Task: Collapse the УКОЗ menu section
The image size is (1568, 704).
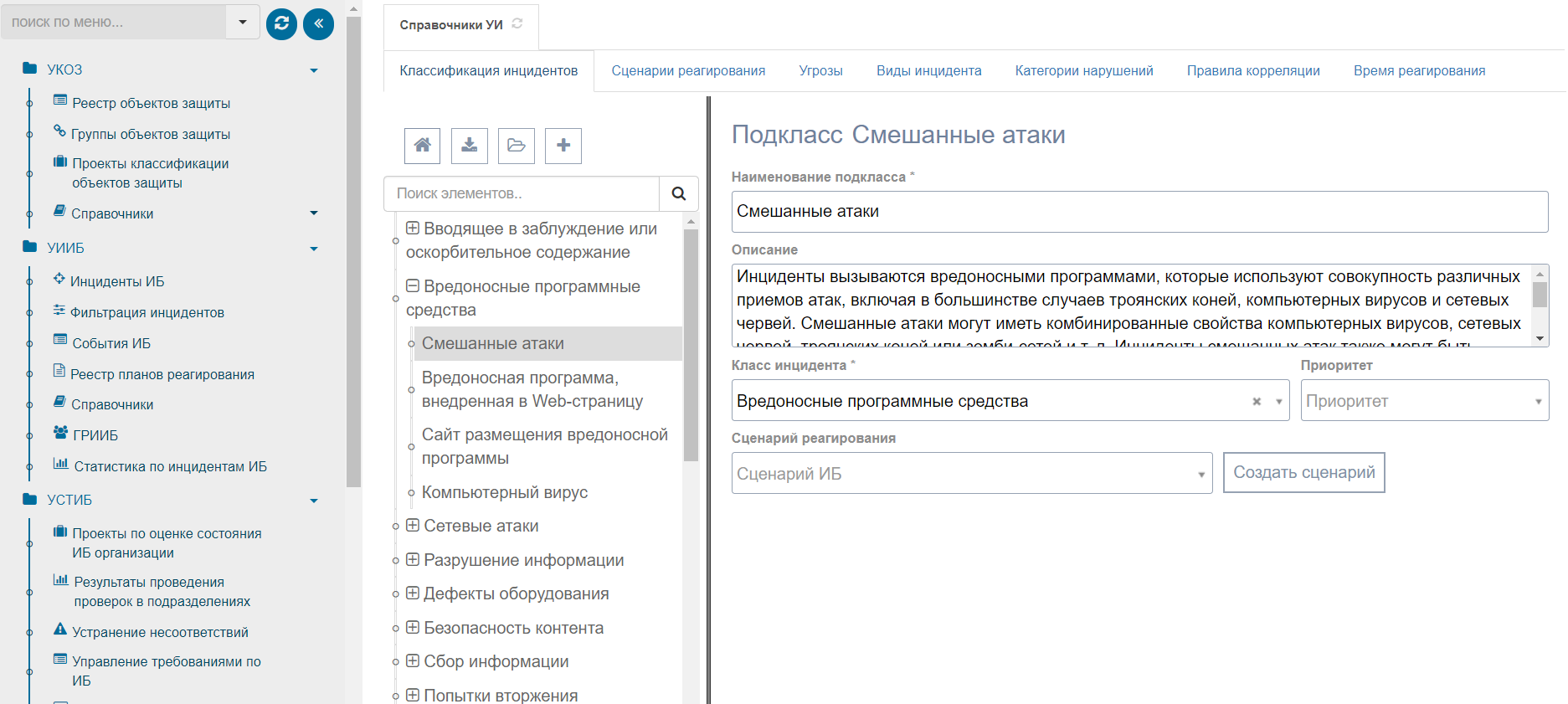Action: click(314, 70)
